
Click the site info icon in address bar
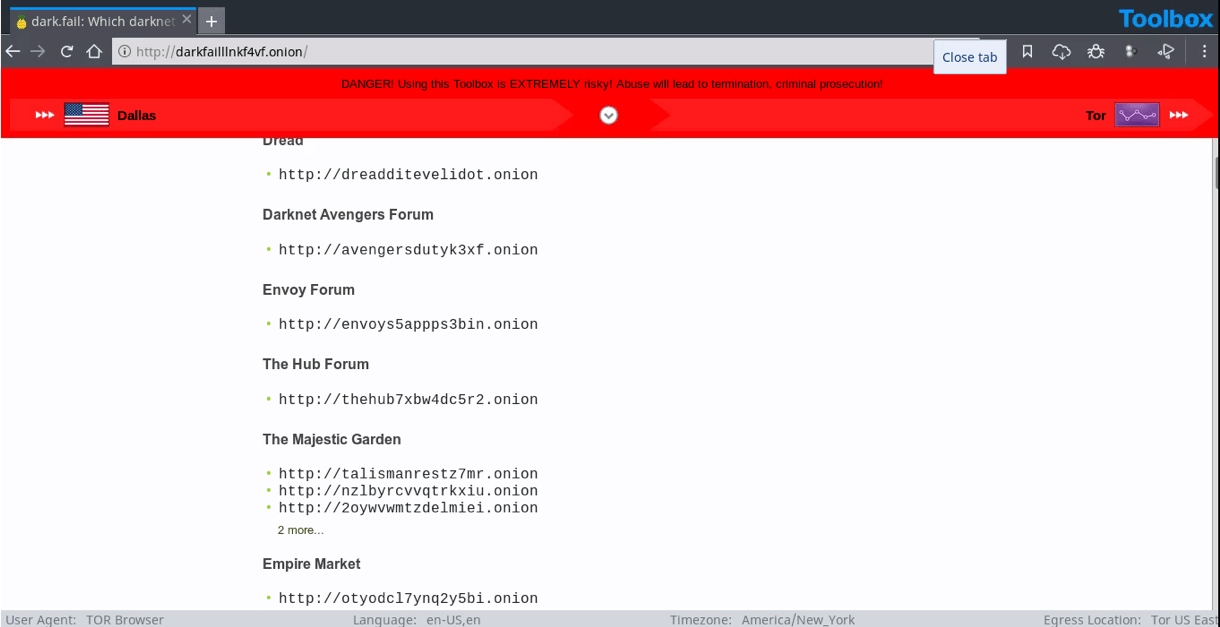click(125, 52)
